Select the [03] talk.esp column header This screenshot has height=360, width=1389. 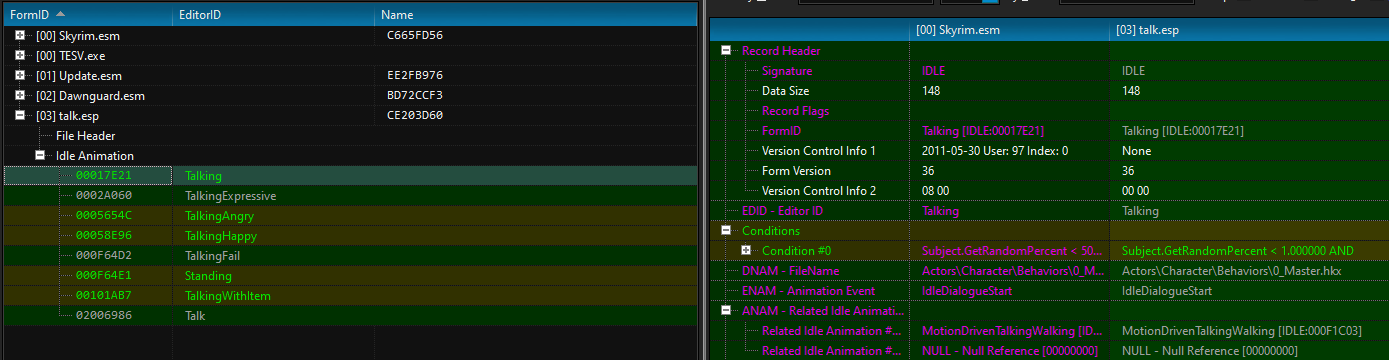(x=1249, y=31)
